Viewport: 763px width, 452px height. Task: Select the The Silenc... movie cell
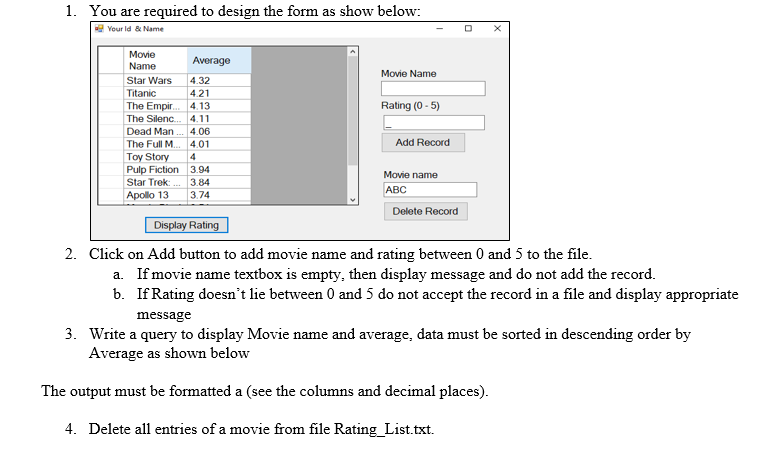(x=155, y=118)
